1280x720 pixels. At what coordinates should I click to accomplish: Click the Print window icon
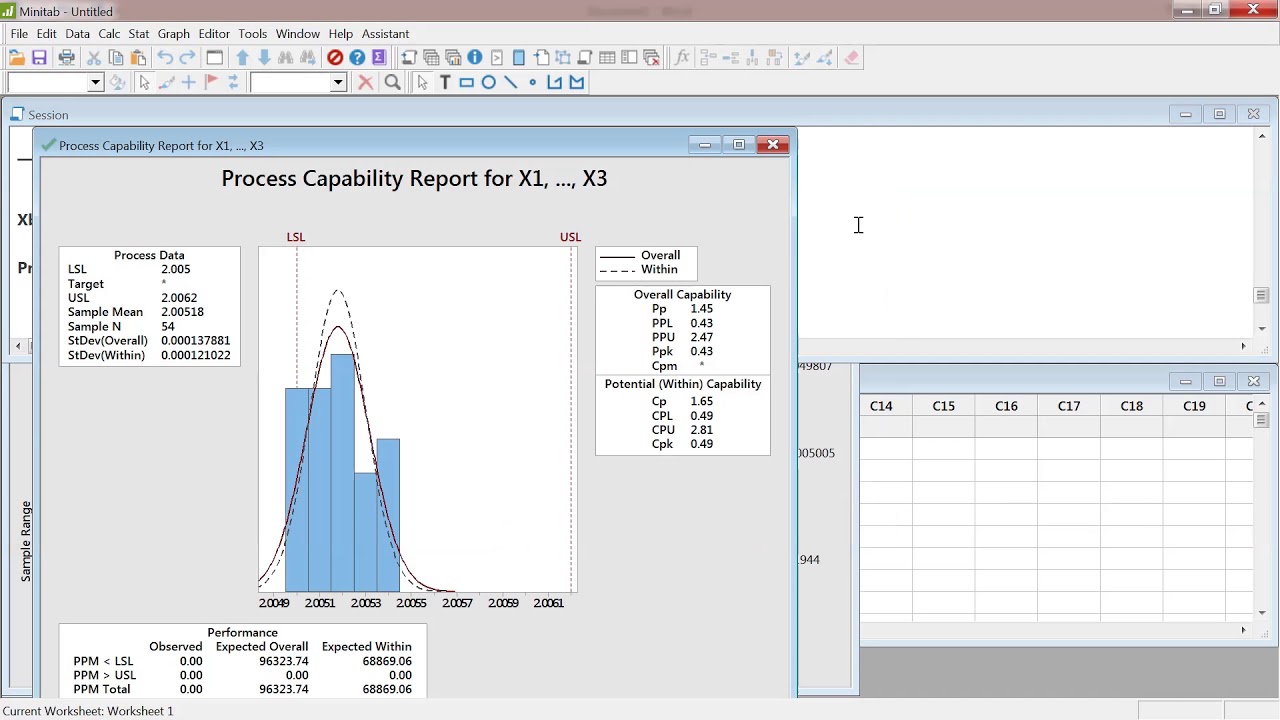pyautogui.click(x=66, y=58)
